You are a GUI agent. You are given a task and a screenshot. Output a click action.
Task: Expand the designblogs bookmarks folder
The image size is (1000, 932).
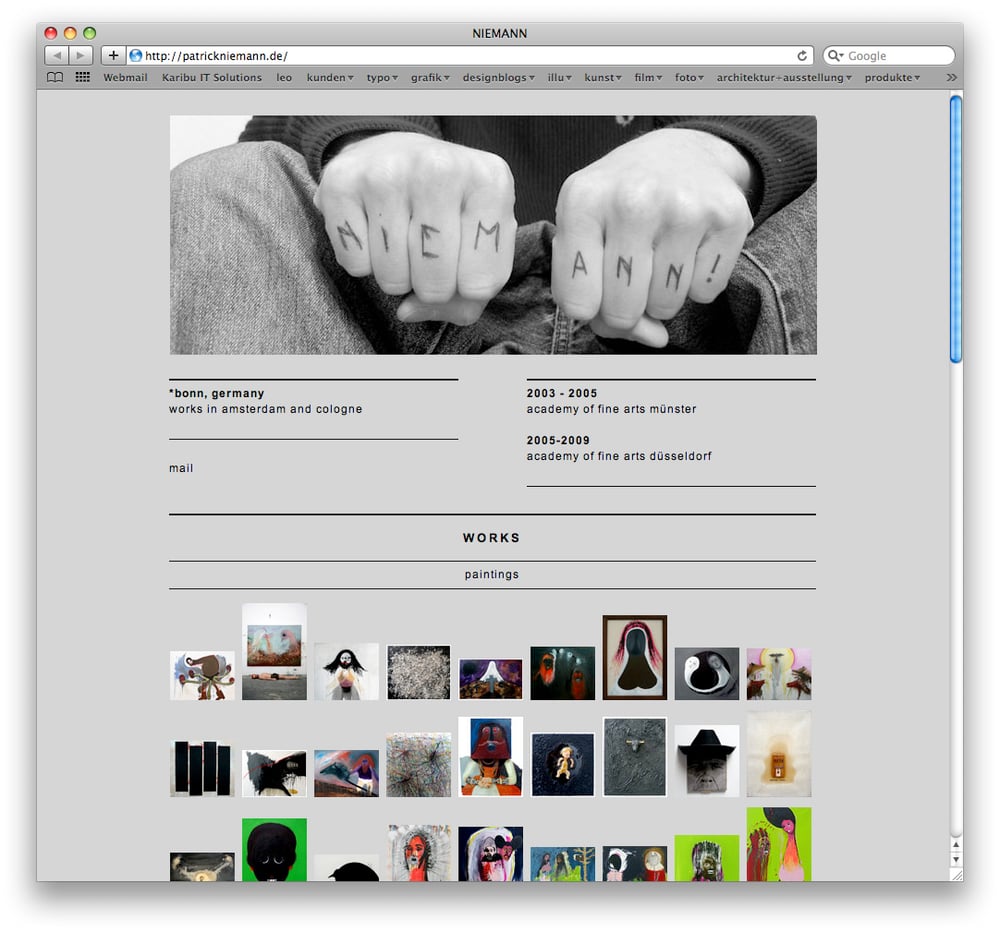(499, 77)
